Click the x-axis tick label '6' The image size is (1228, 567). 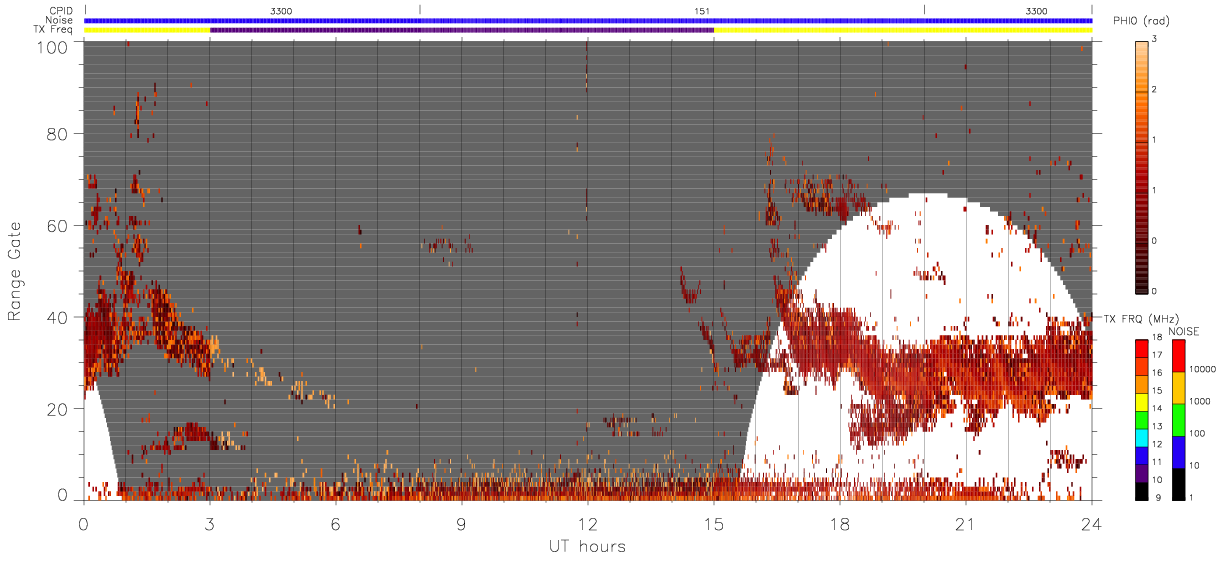click(x=336, y=523)
